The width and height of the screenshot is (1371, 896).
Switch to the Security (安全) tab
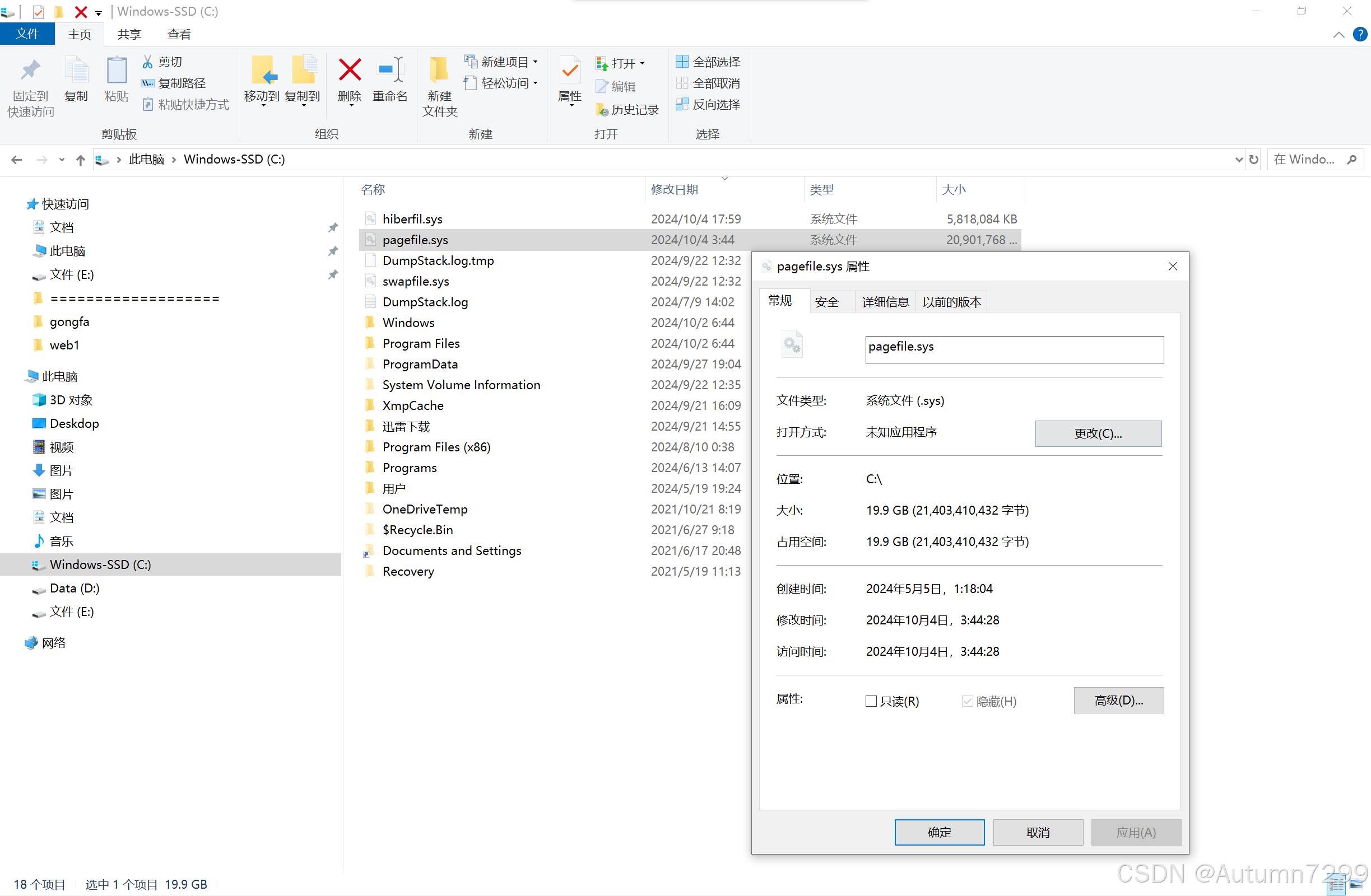[826, 302]
